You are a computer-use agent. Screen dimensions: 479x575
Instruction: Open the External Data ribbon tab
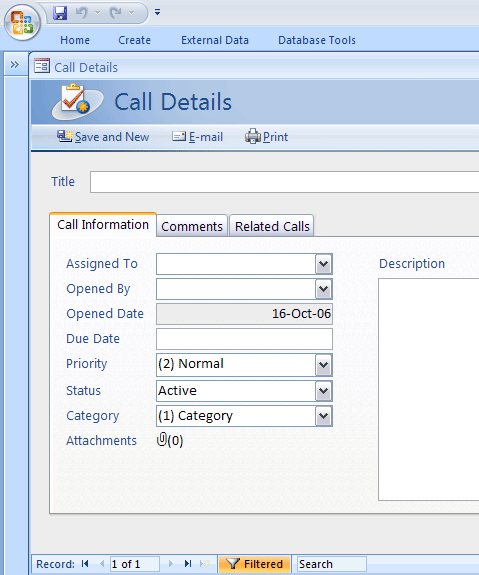coord(215,40)
